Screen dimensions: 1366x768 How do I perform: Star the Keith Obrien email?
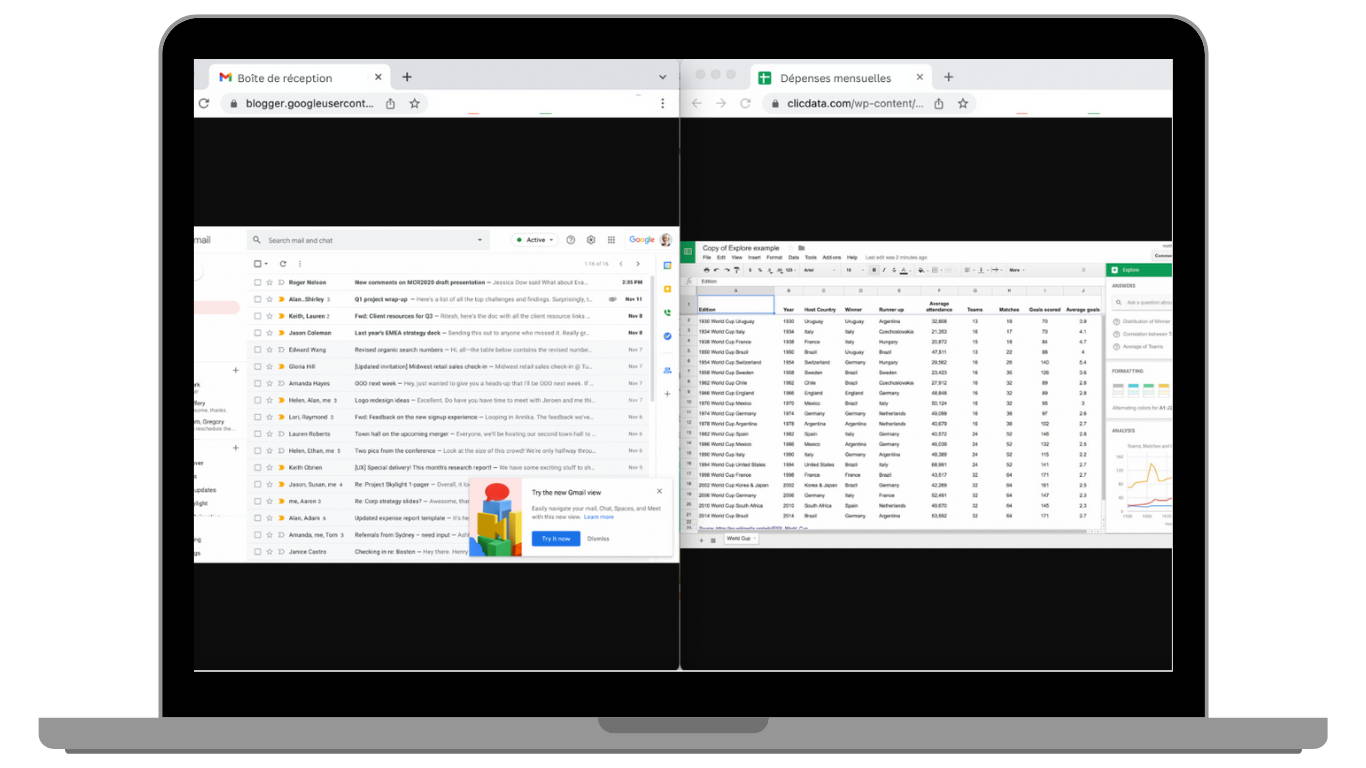click(x=269, y=467)
